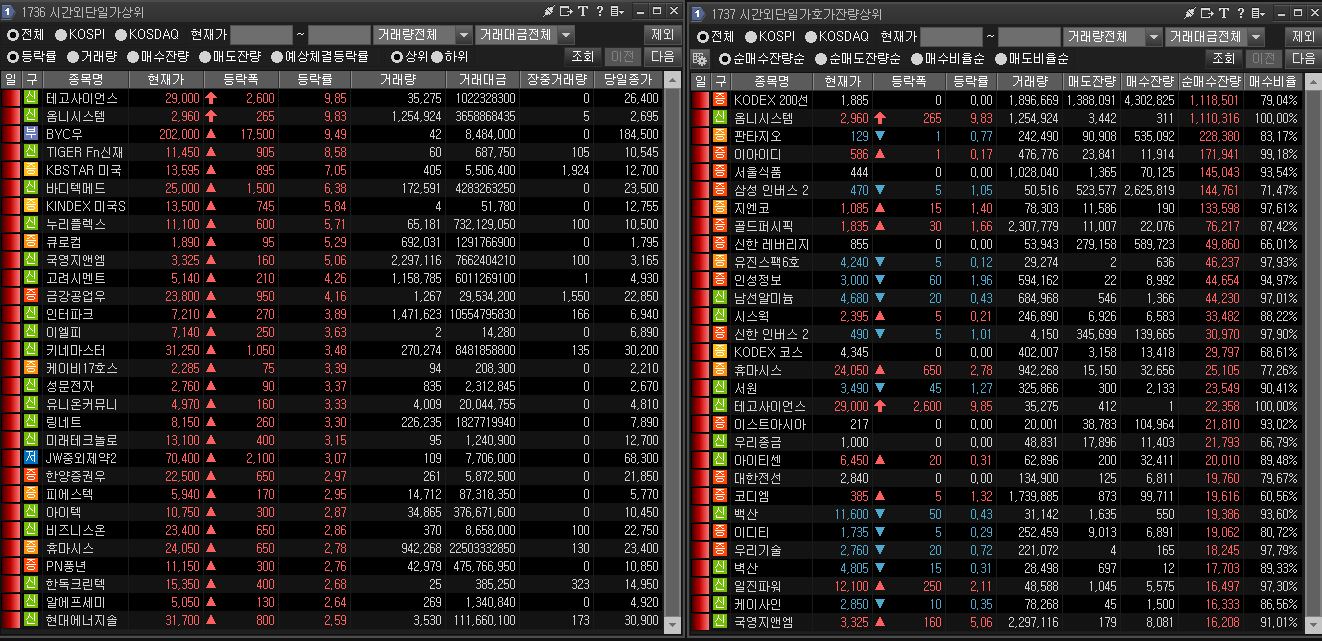This screenshot has width=1322, height=641.
Task: Click red day-chart icon of 테고사이언스 row in 1736
Action: click(x=11, y=99)
